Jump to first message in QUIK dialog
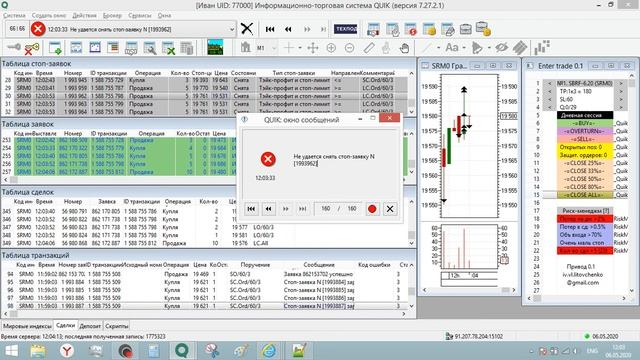The height and width of the screenshot is (360, 640). point(251,209)
